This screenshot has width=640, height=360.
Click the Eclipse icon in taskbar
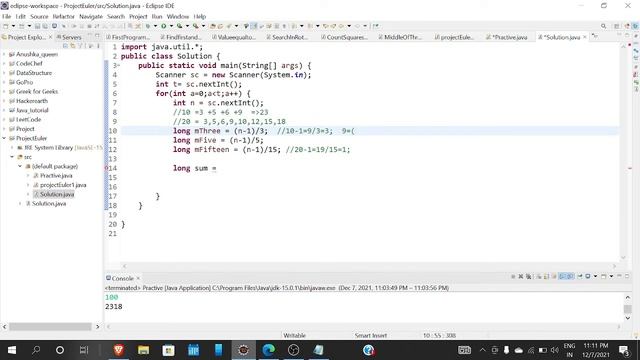244,350
